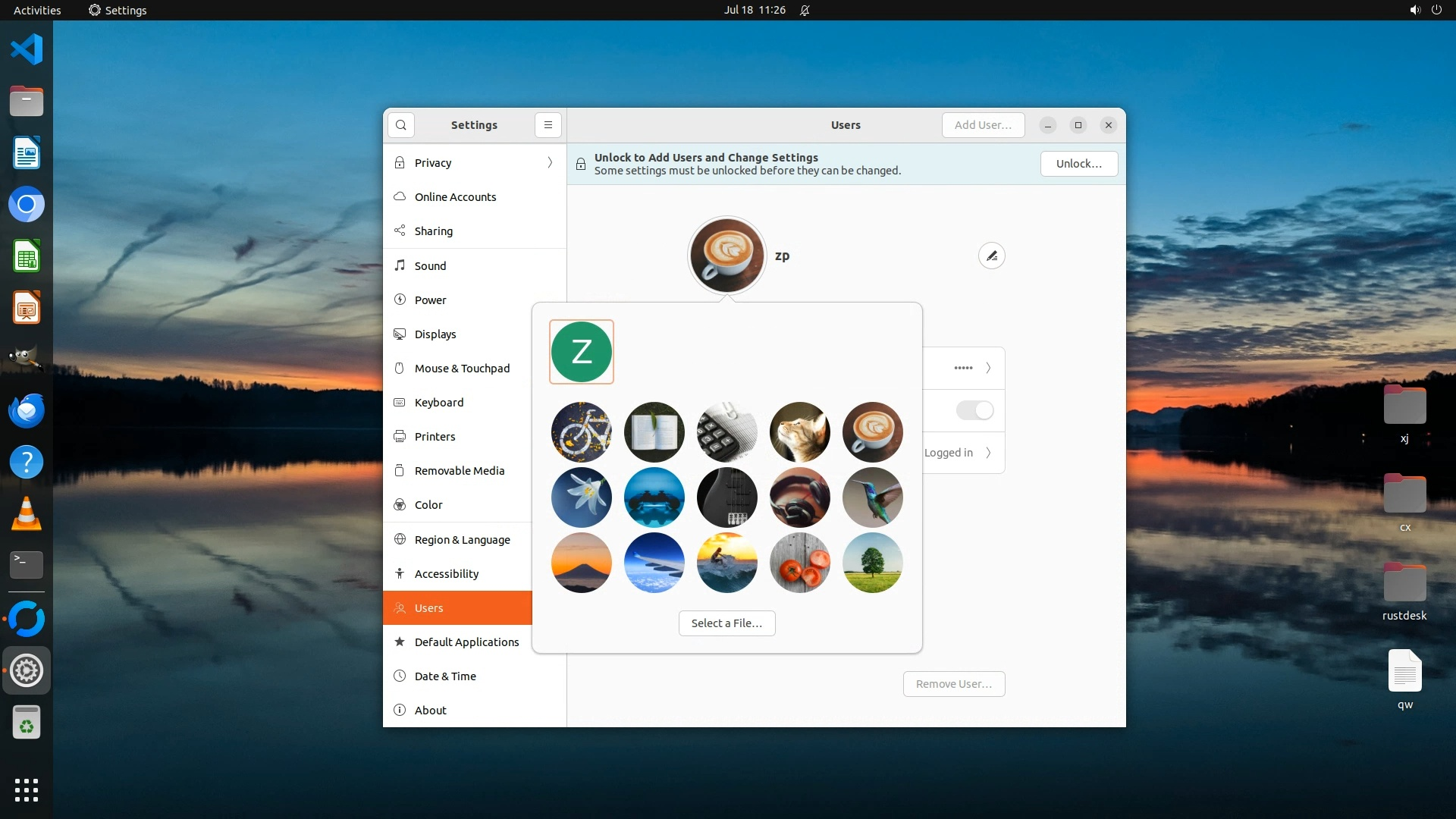Screen dimensions: 1456x819
Task: Open the Color settings panel
Action: 428,505
